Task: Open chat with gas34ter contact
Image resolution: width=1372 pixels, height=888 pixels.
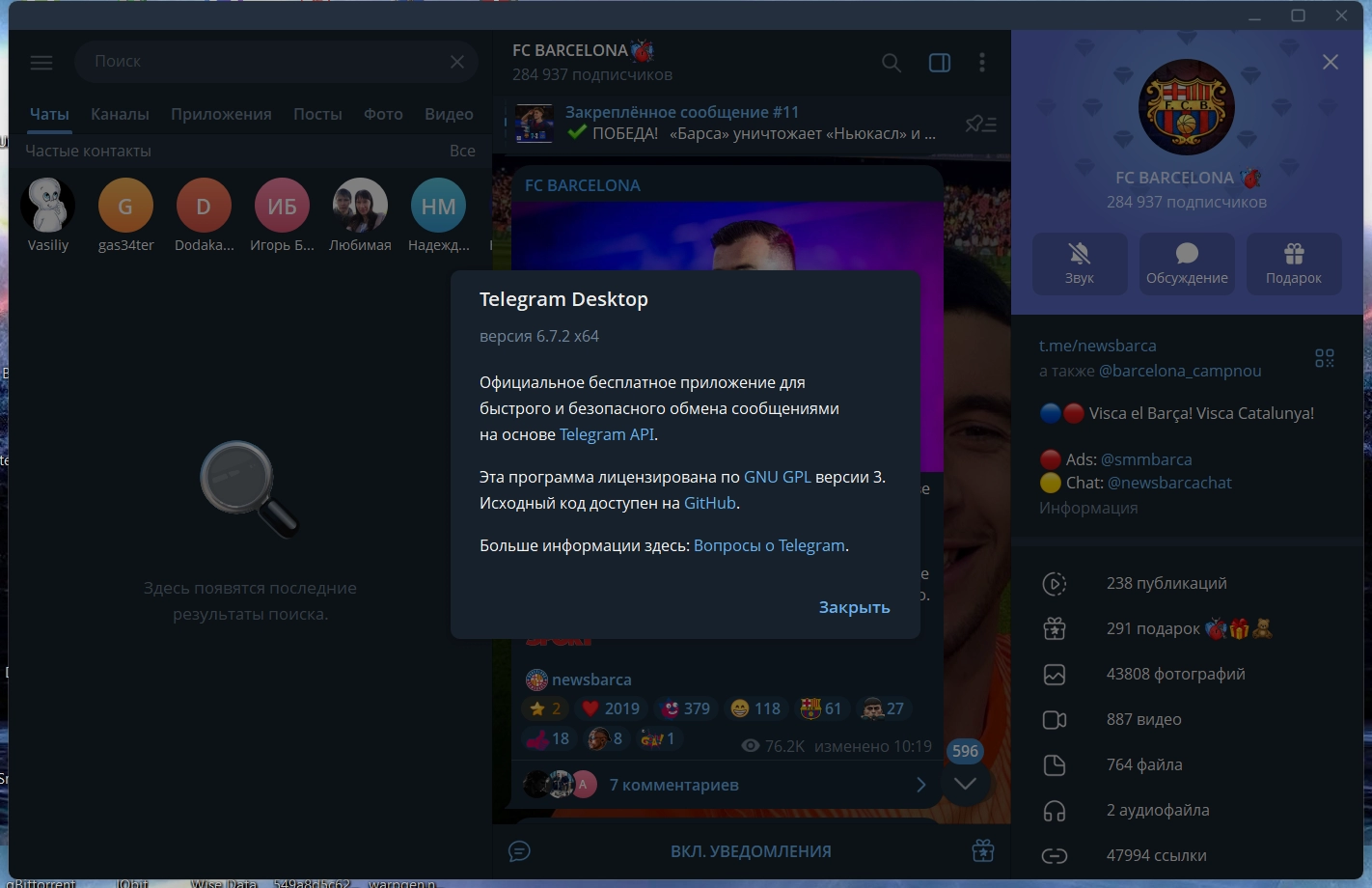Action: pyautogui.click(x=125, y=215)
